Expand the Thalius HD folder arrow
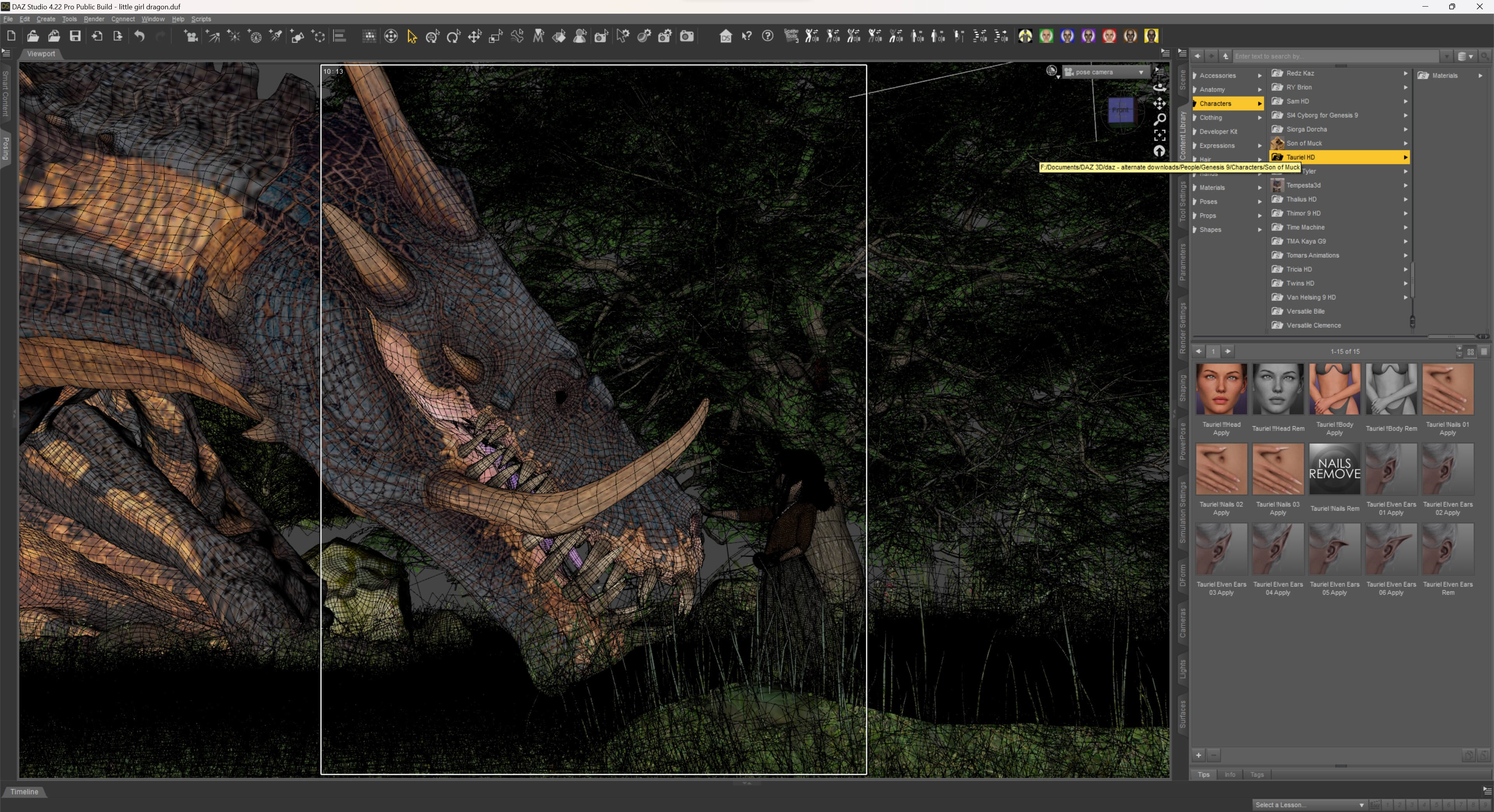The height and width of the screenshot is (812, 1494). tap(1405, 199)
